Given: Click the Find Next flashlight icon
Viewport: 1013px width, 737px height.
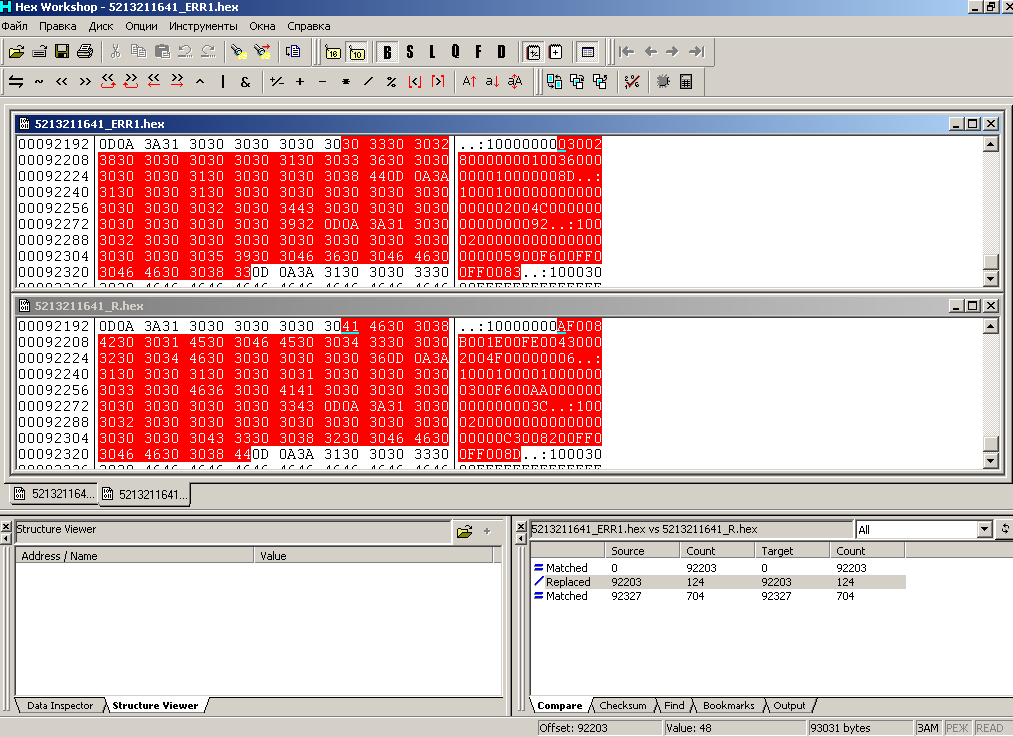Looking at the screenshot, I should 262,52.
